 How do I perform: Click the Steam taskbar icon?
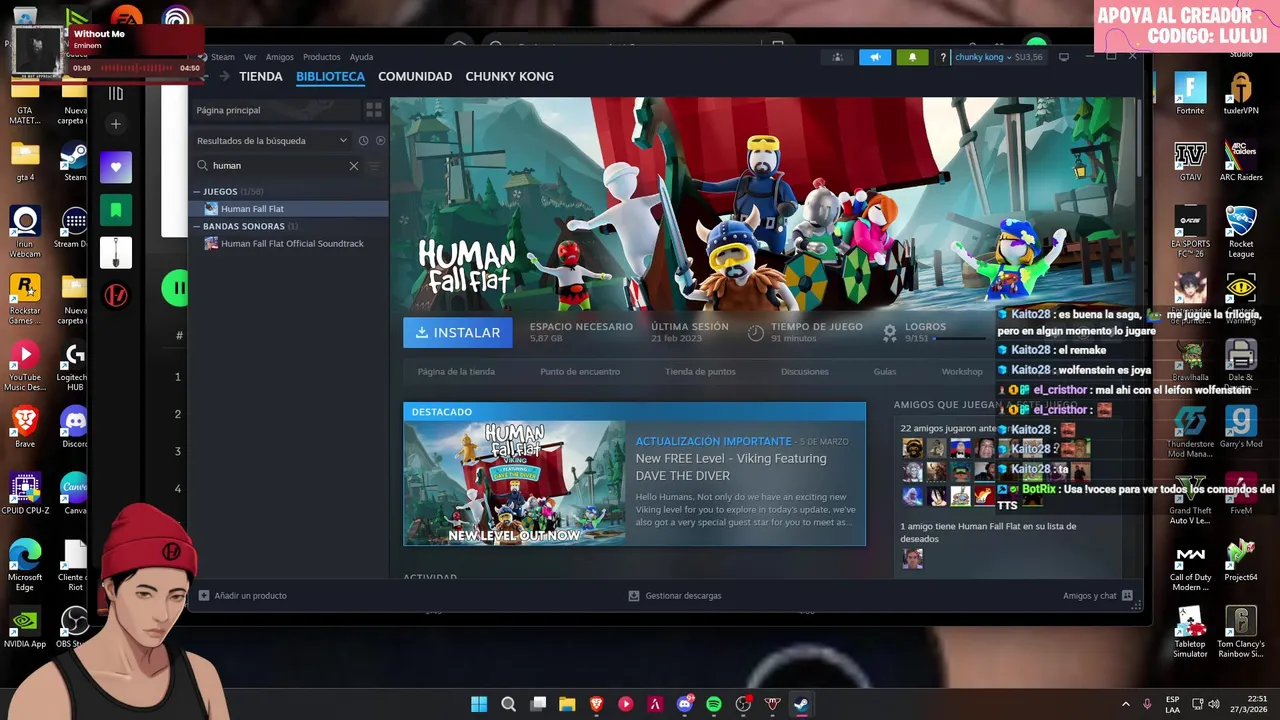(801, 704)
